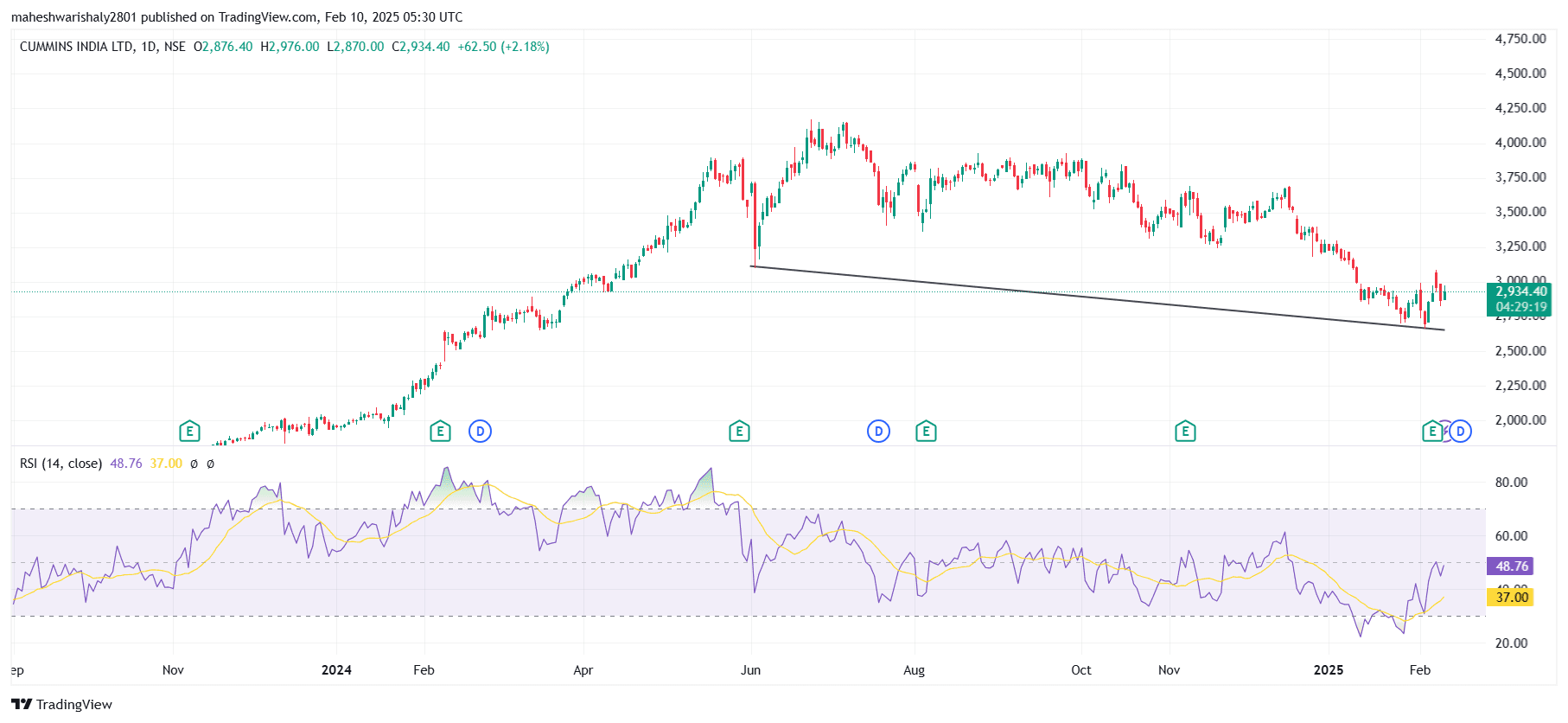Click the 4,750.00 price axis label
Viewport: 1568px width, 723px height.
pos(1520,38)
